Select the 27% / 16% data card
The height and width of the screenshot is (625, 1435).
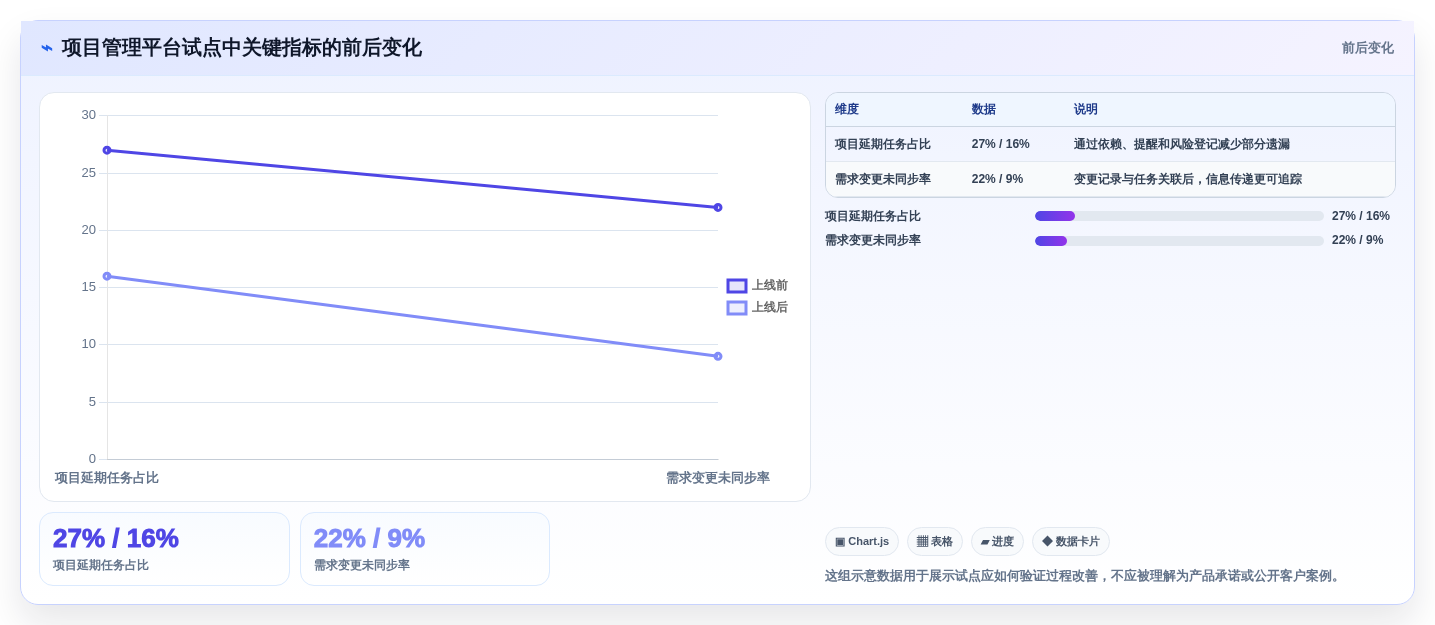click(165, 549)
